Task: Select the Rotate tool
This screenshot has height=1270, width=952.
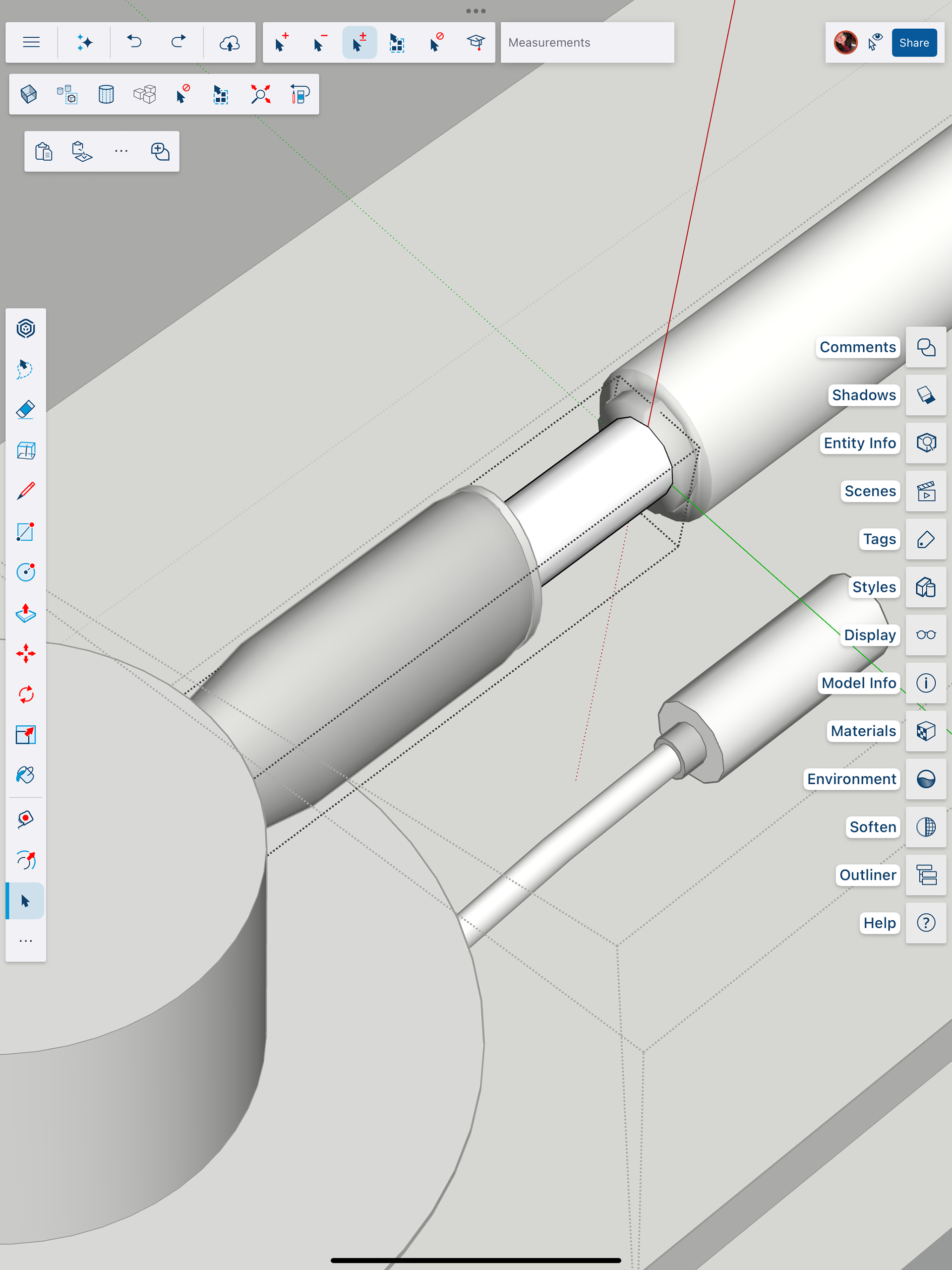Action: click(x=26, y=695)
